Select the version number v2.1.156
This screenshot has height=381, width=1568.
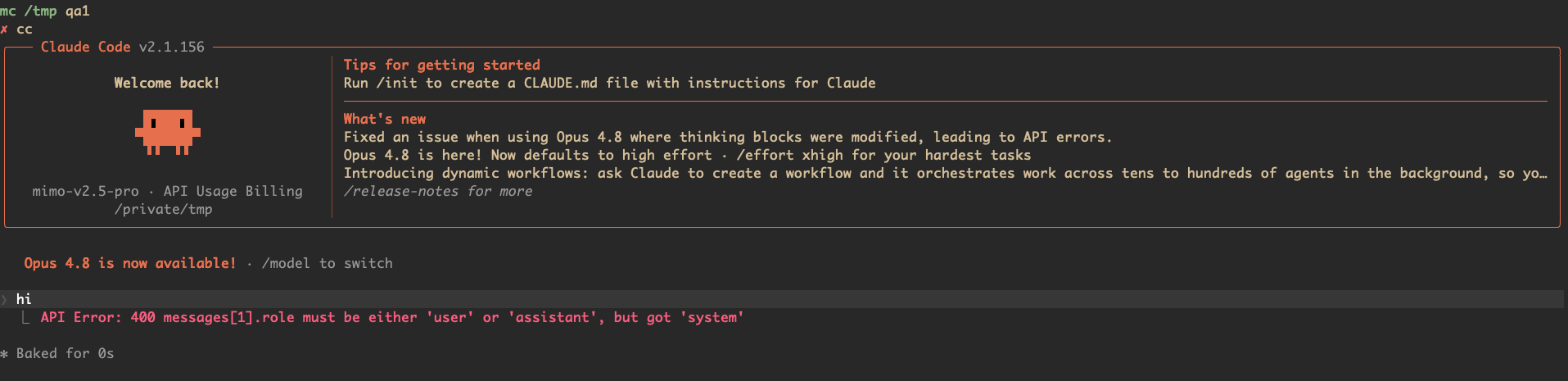click(172, 47)
